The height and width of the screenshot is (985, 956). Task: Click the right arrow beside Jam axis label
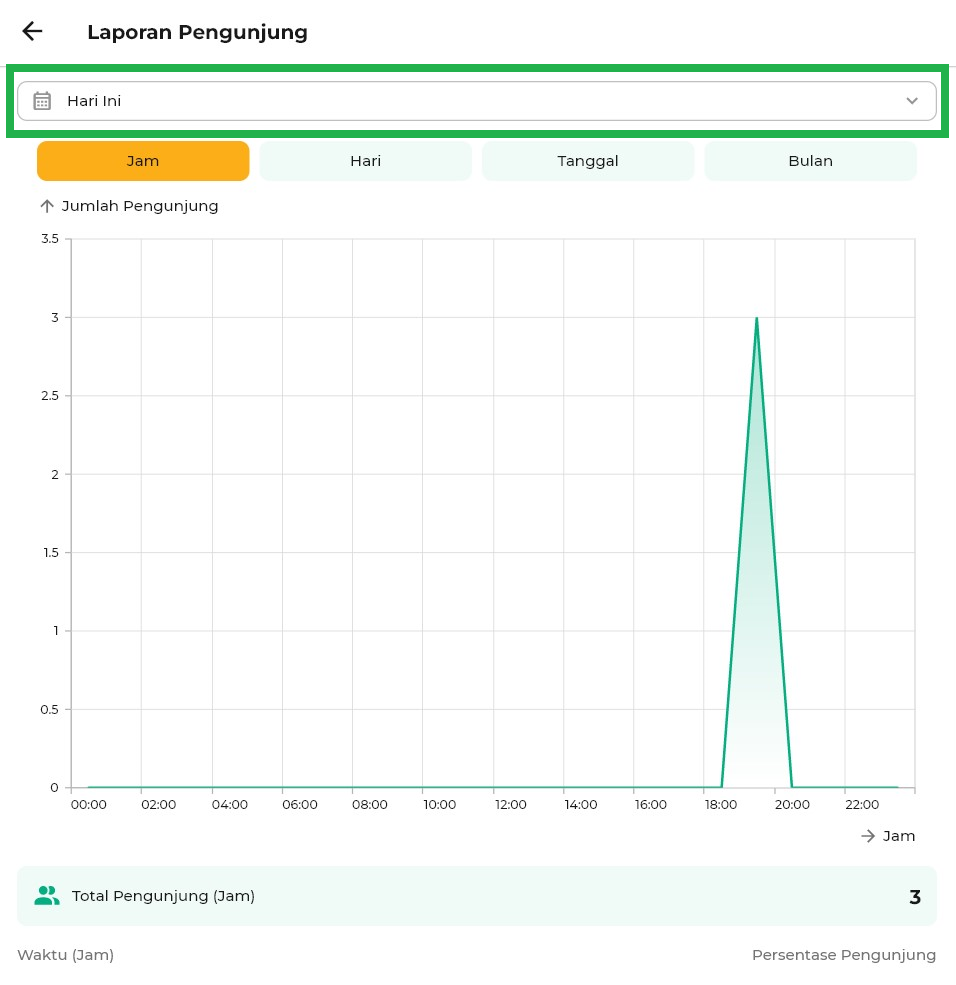(x=868, y=836)
